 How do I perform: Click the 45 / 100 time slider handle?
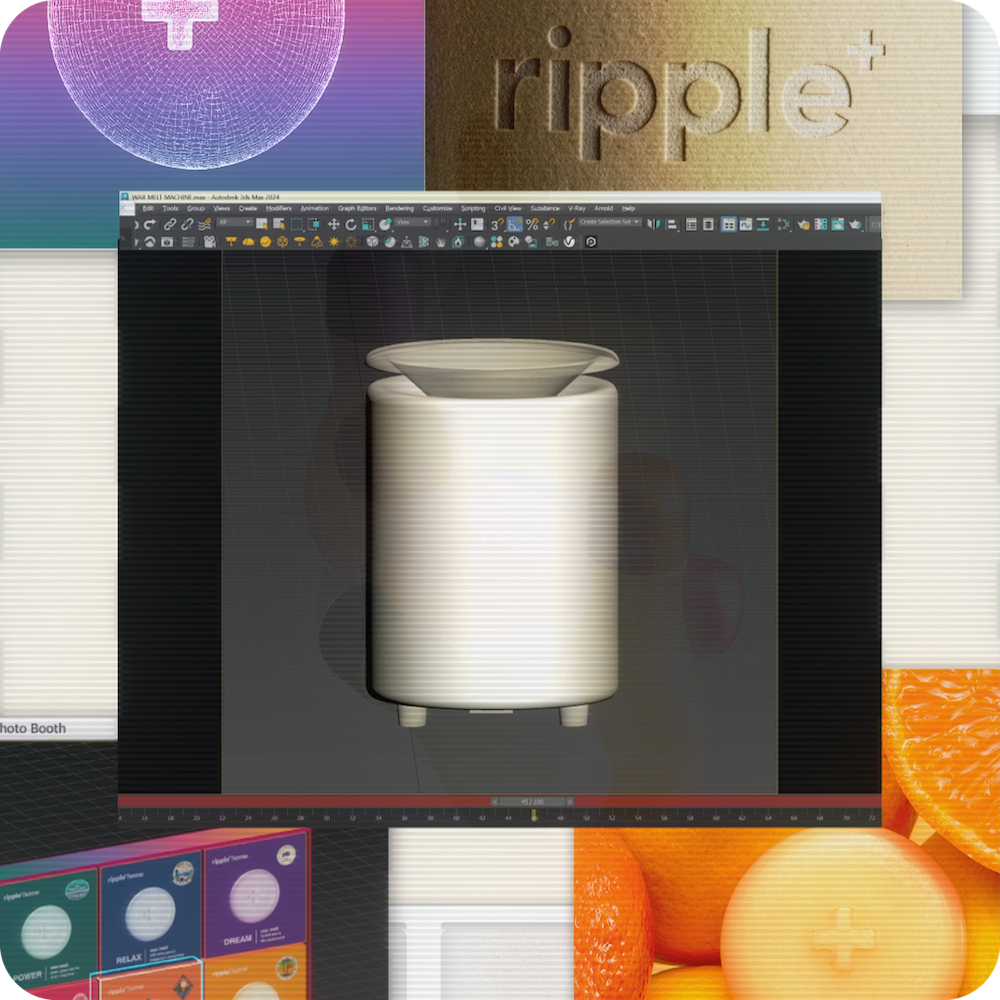531,802
